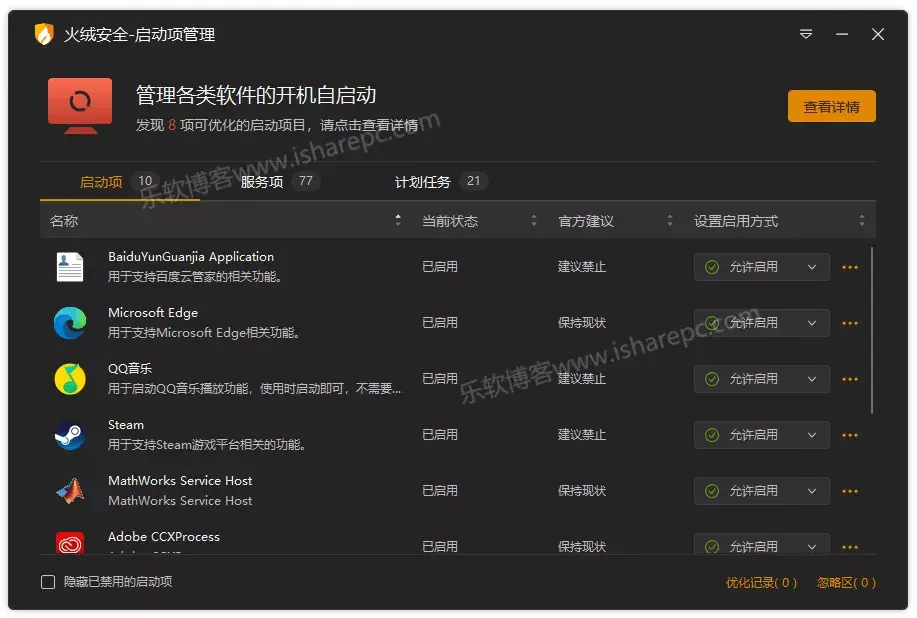The width and height of the screenshot is (917, 618).
Task: Select the Microsoft Edge name text
Action: tap(153, 313)
